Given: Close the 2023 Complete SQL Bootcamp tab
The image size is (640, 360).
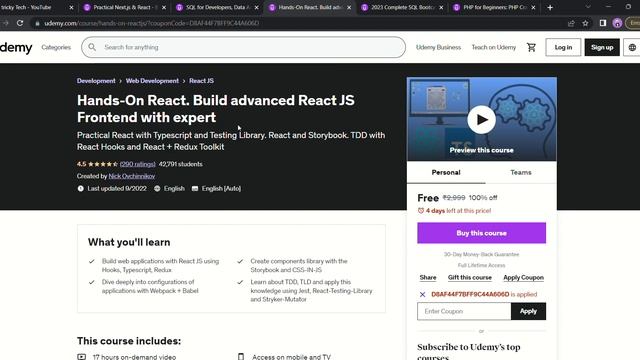Looking at the screenshot, I should click(441, 7).
